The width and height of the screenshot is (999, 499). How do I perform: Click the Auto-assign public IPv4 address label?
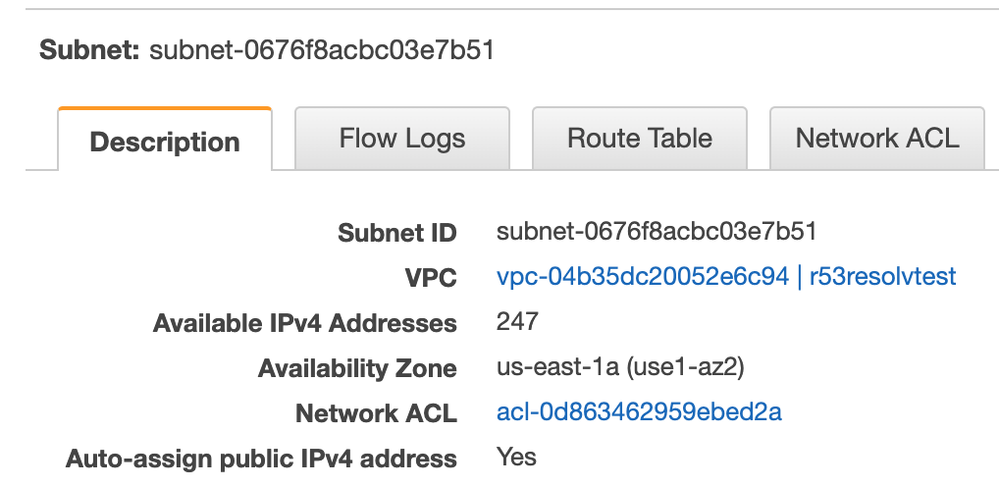point(261,459)
